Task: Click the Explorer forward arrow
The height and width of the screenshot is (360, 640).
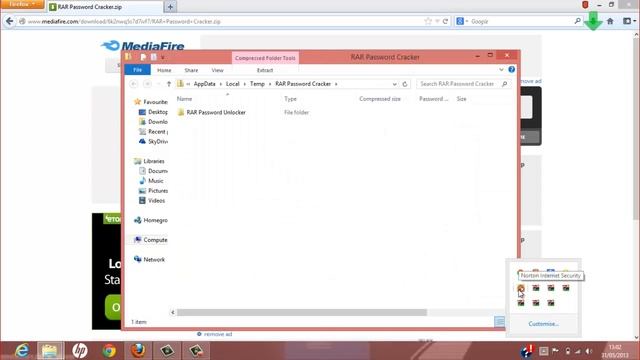Action: coord(147,84)
